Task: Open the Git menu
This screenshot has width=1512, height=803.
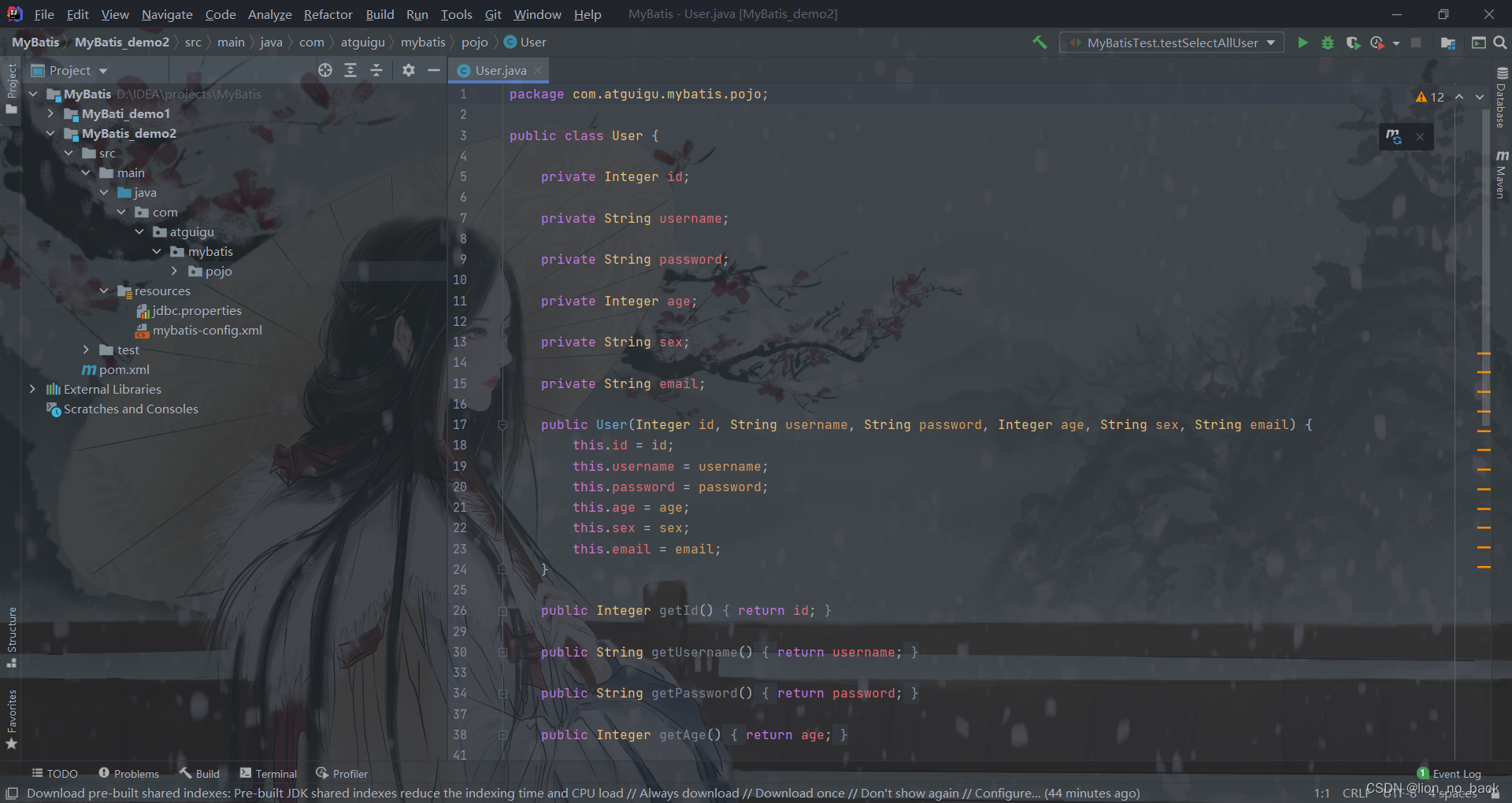Action: pyautogui.click(x=493, y=14)
